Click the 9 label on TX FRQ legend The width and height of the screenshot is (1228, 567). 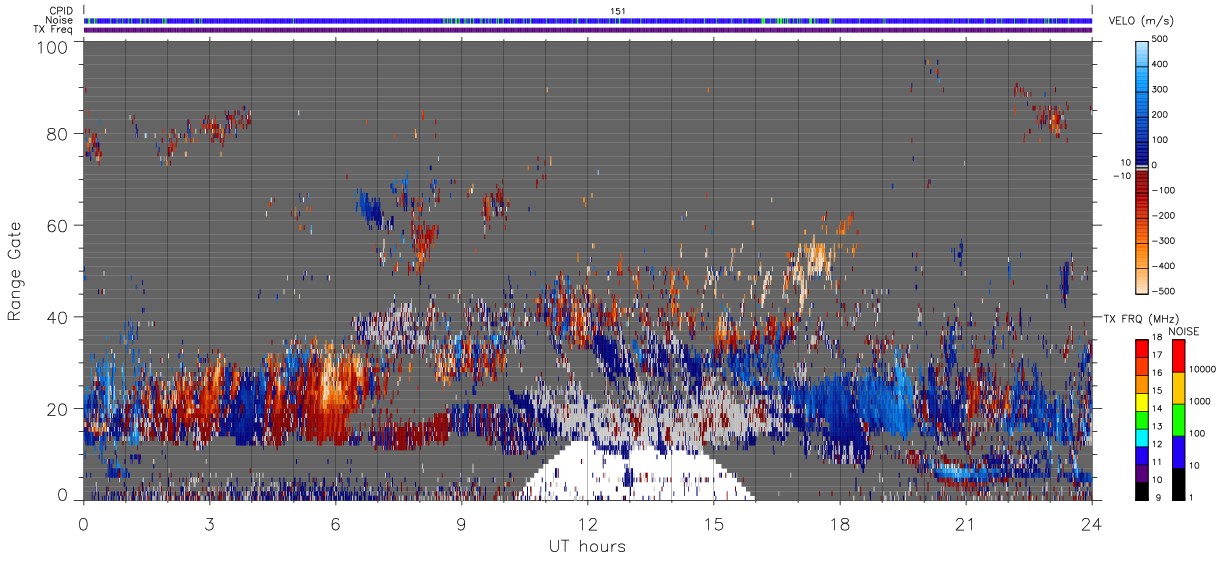click(1159, 497)
